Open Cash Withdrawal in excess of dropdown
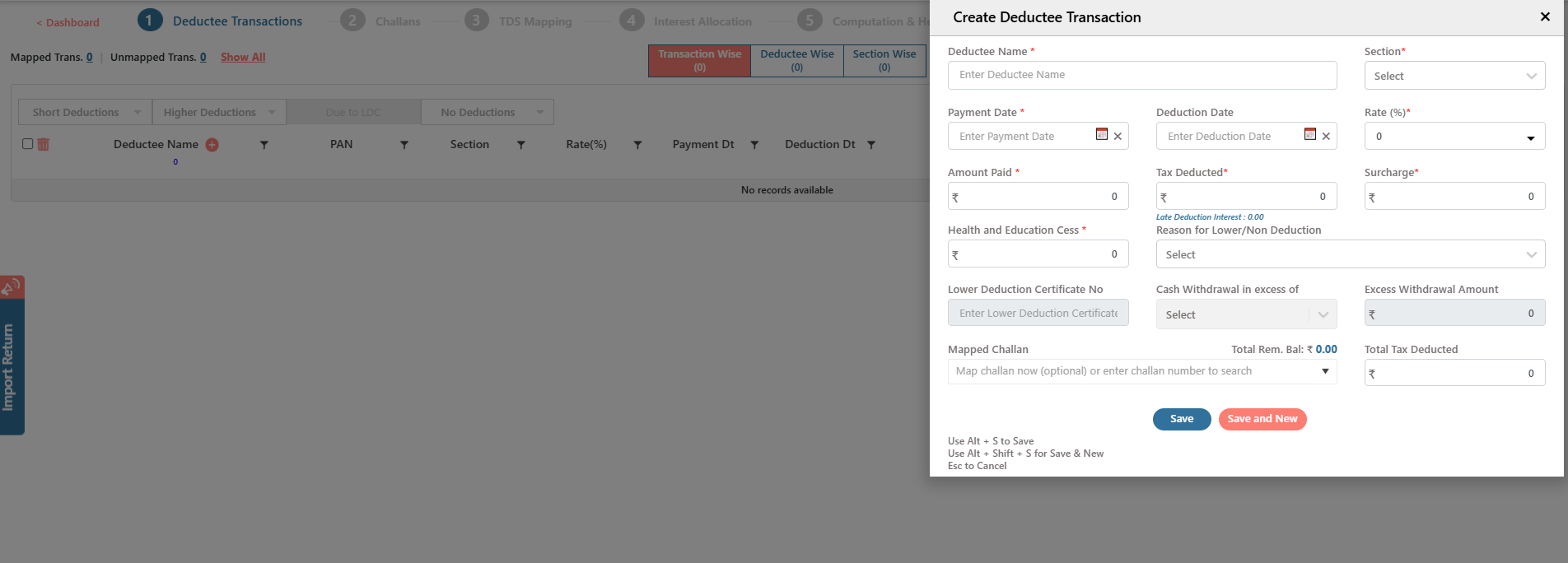The width and height of the screenshot is (1568, 563). (x=1246, y=314)
